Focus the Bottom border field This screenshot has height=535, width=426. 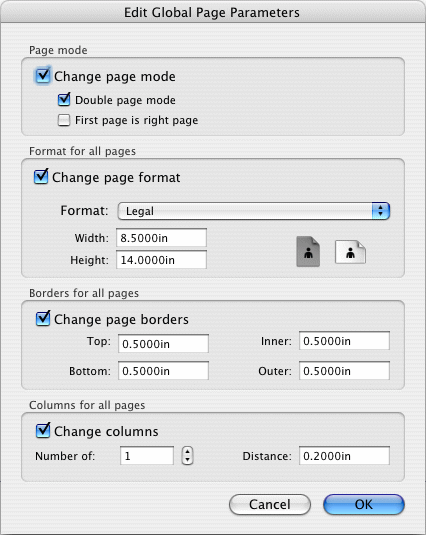[163, 371]
